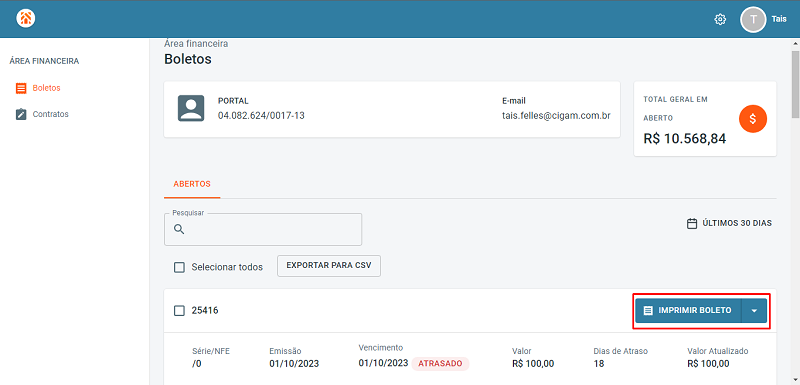Open Contratos in the sidebar menu
800x385 pixels.
point(51,114)
